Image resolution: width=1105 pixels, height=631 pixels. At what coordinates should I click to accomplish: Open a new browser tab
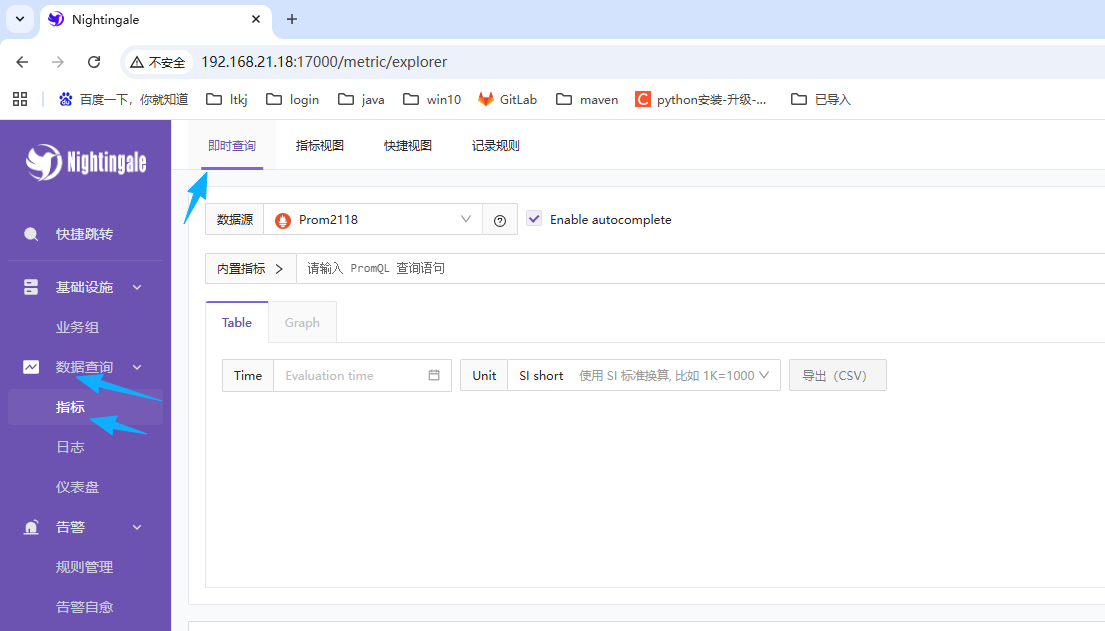pyautogui.click(x=292, y=19)
